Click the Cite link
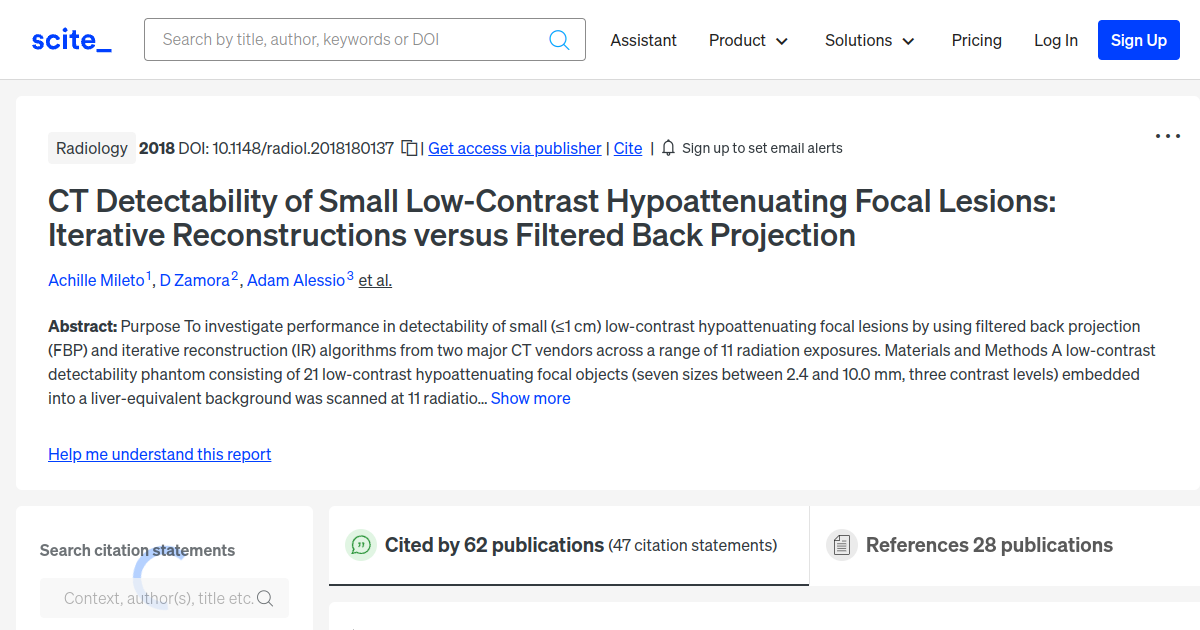Screen dimensions: 1200x630 [628, 148]
